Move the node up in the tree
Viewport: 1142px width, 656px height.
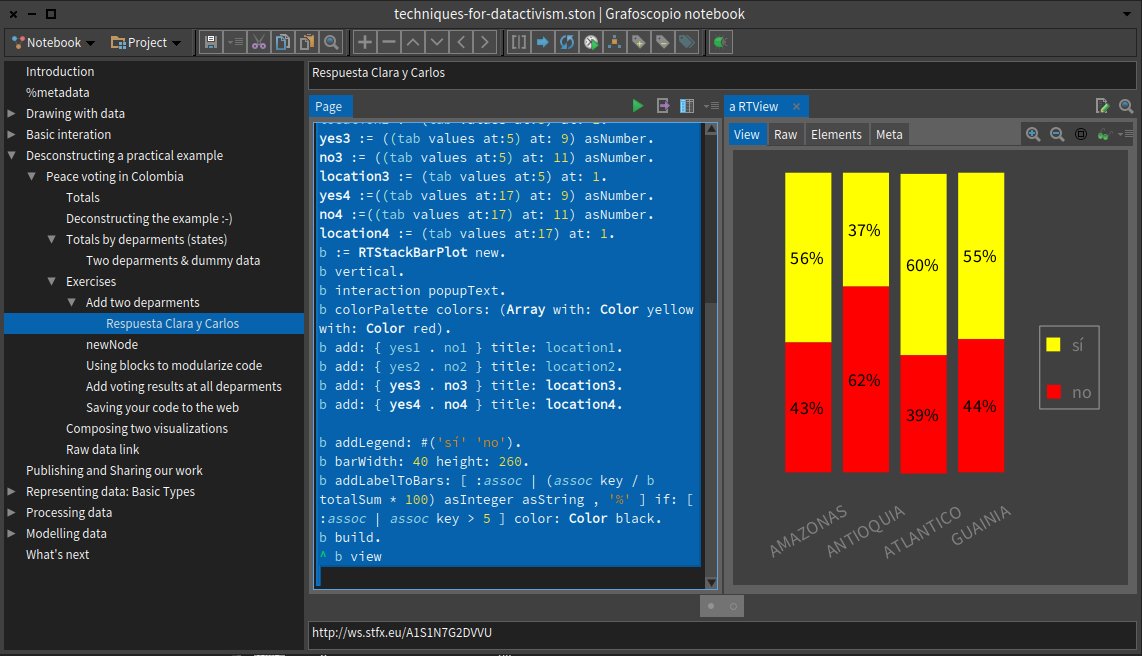point(413,42)
